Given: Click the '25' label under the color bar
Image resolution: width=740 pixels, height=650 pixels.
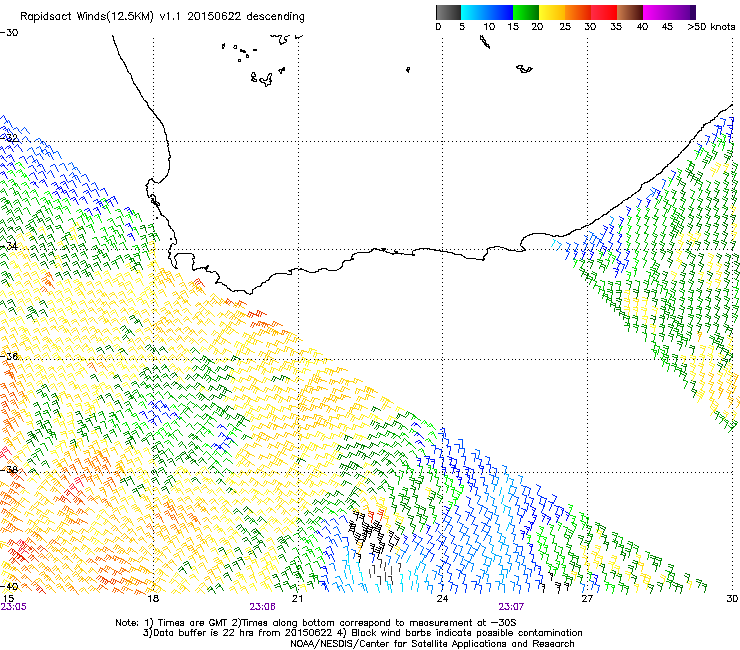Looking at the screenshot, I should (565, 27).
